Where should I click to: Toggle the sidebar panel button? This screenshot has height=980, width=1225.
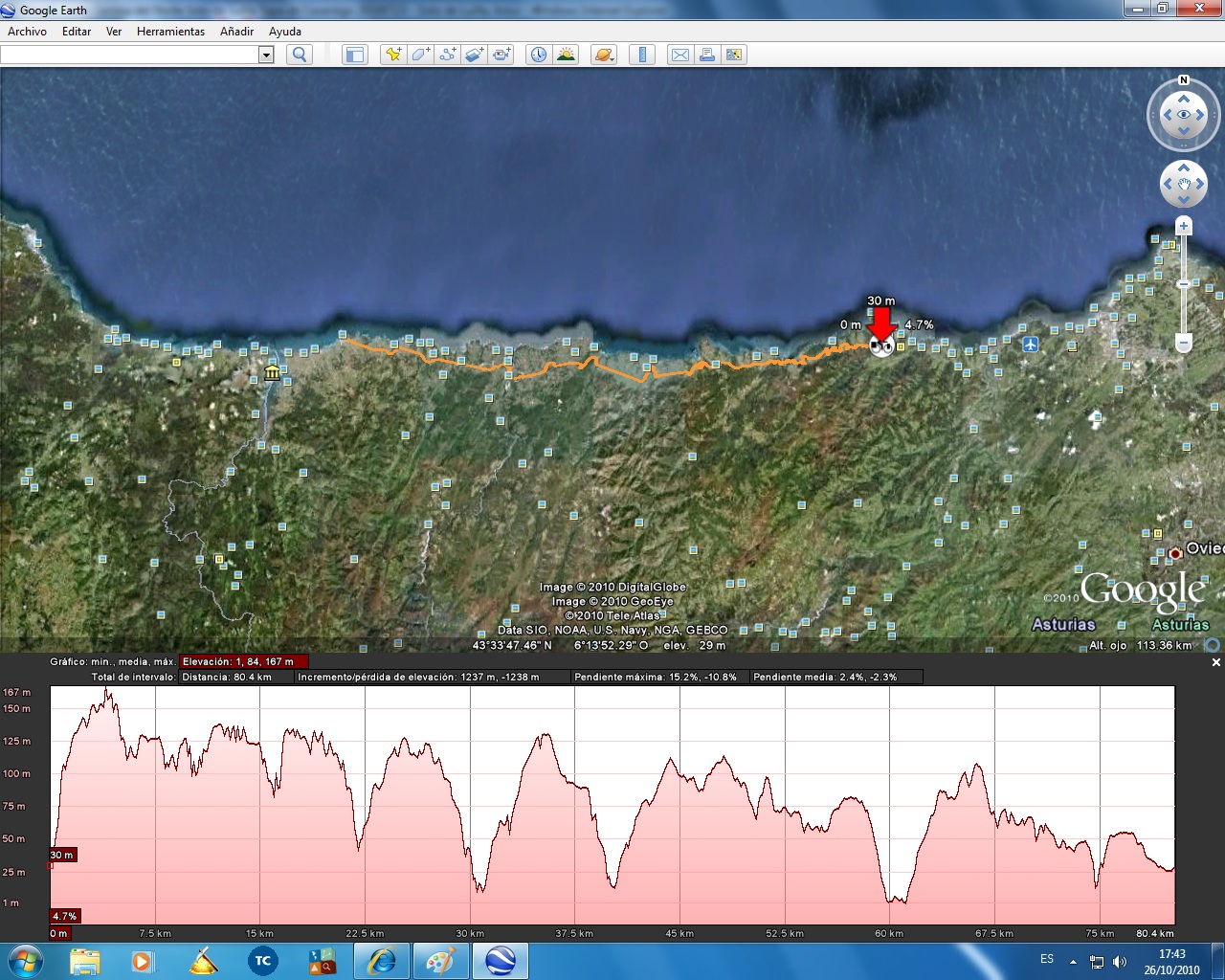pos(355,55)
